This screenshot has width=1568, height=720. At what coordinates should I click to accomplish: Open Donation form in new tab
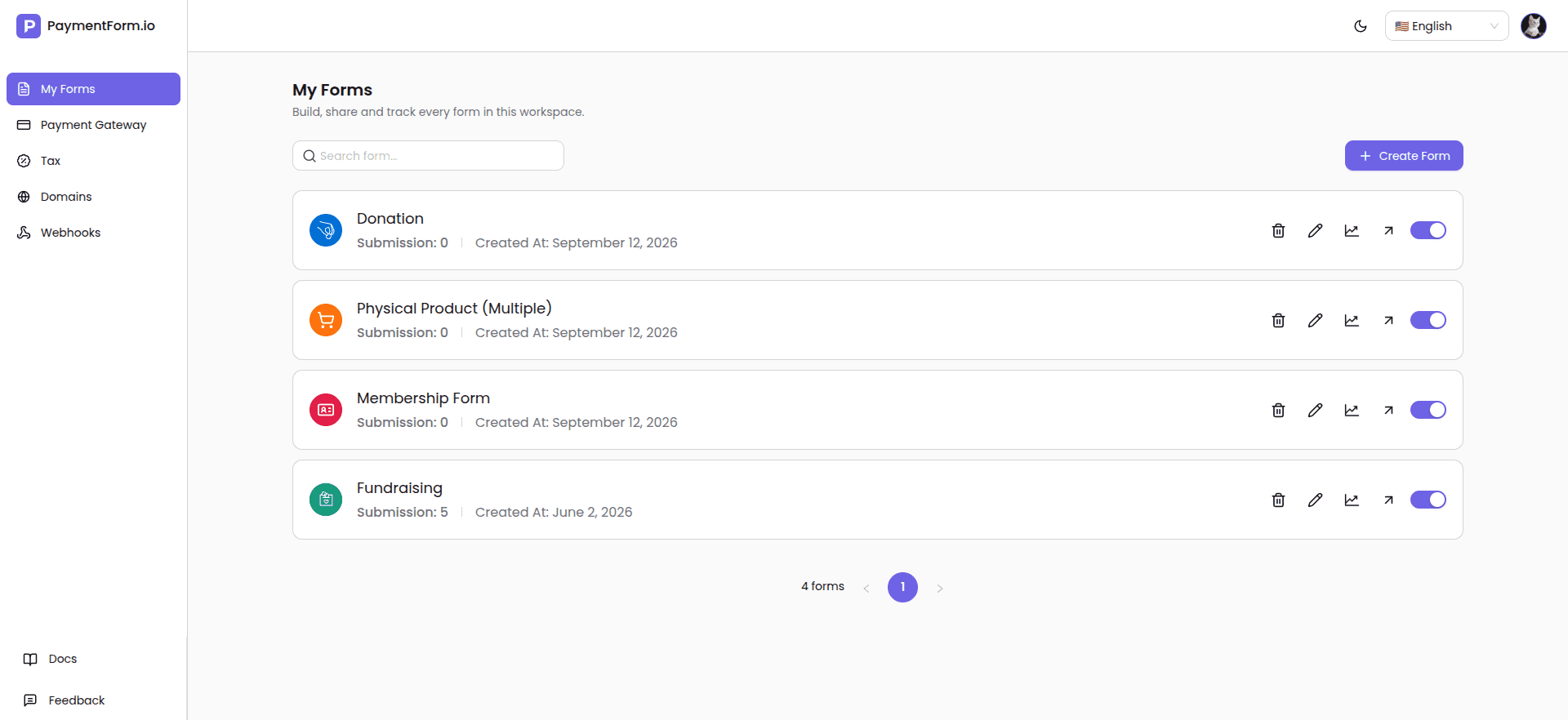(x=1388, y=231)
